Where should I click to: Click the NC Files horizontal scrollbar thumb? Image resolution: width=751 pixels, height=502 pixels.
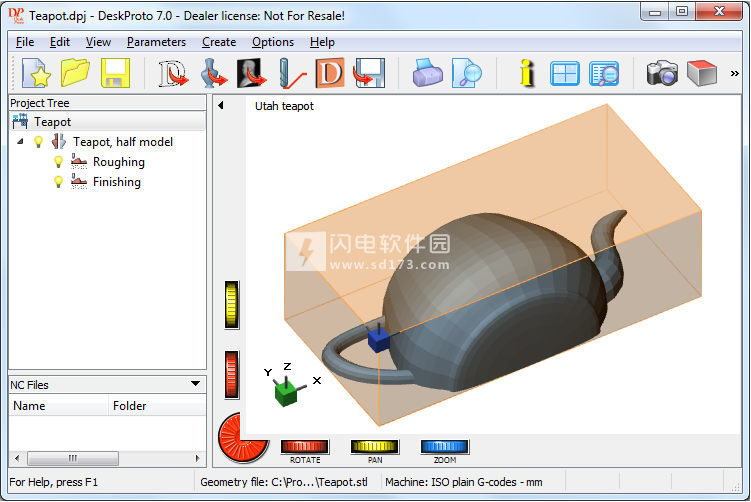point(73,458)
